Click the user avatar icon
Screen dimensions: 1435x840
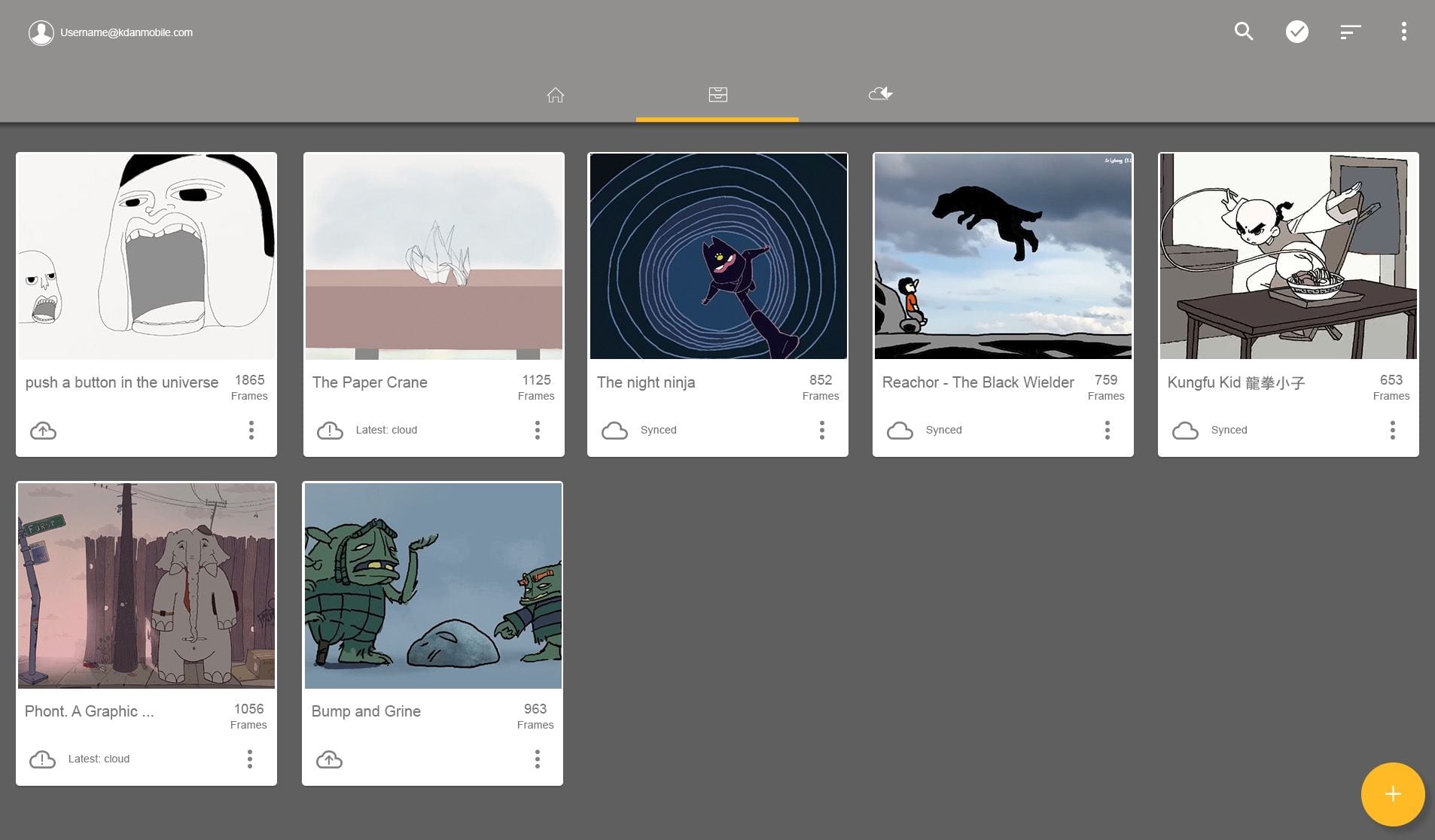pyautogui.click(x=41, y=32)
